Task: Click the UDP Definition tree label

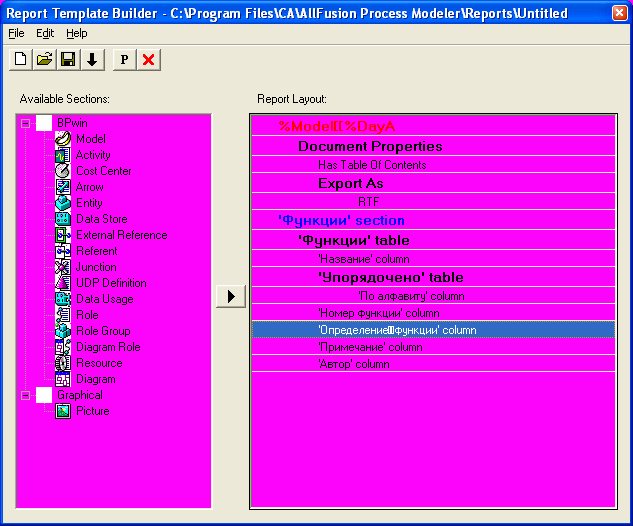Action: 111,283
